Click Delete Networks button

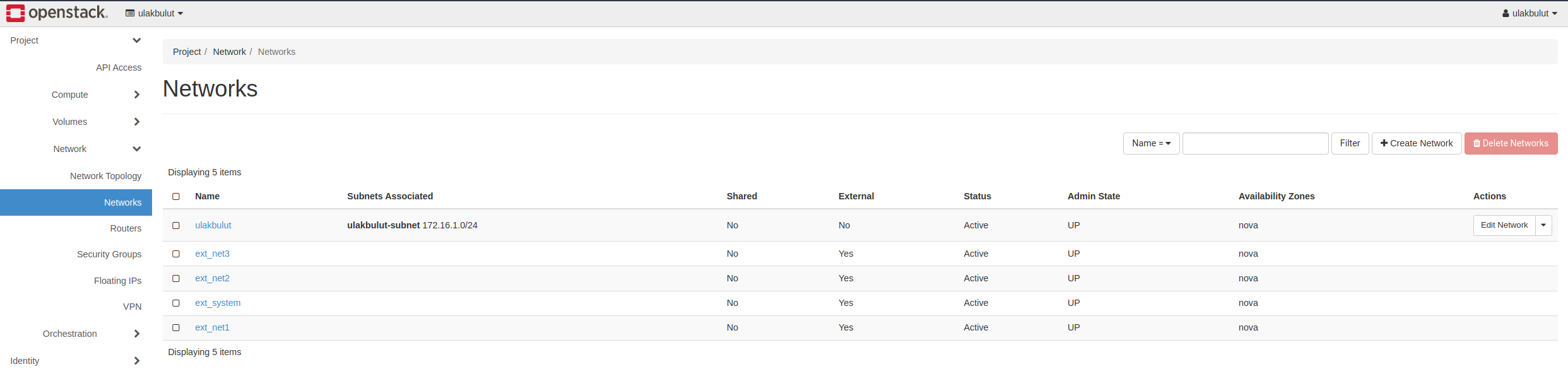1511,143
